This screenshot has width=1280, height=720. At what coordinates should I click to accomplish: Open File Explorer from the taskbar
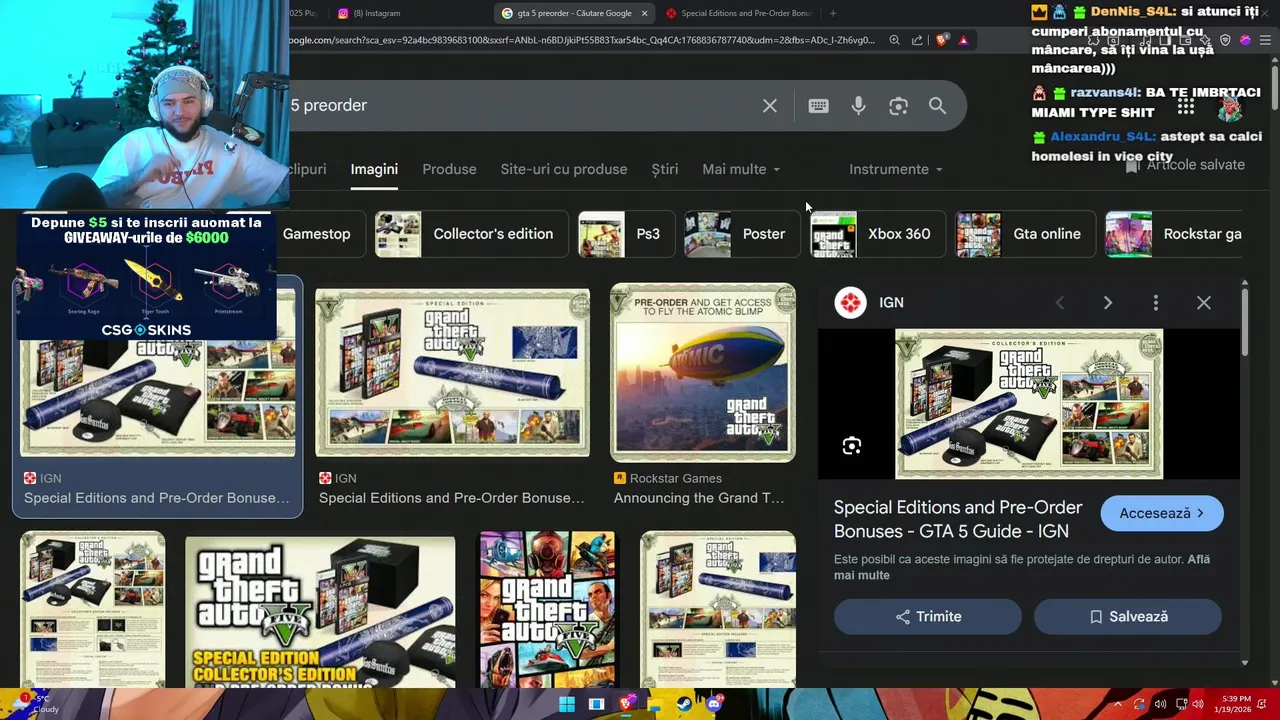(655, 704)
